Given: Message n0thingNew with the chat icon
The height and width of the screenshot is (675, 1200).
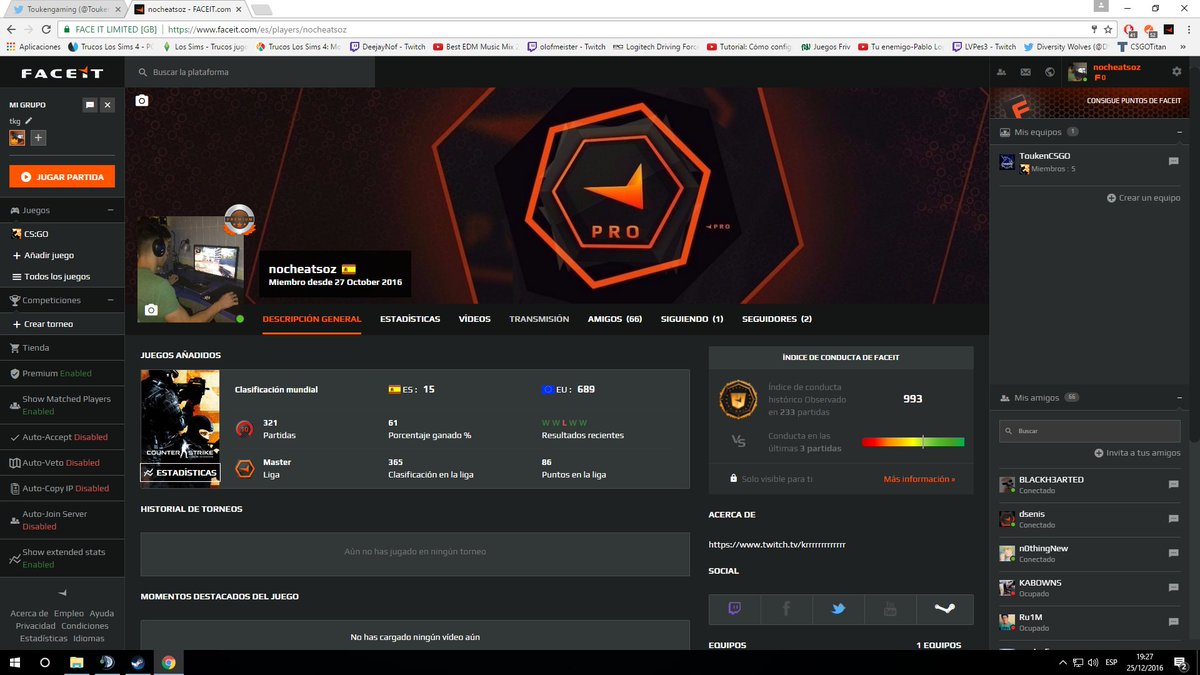Looking at the screenshot, I should pyautogui.click(x=1173, y=554).
